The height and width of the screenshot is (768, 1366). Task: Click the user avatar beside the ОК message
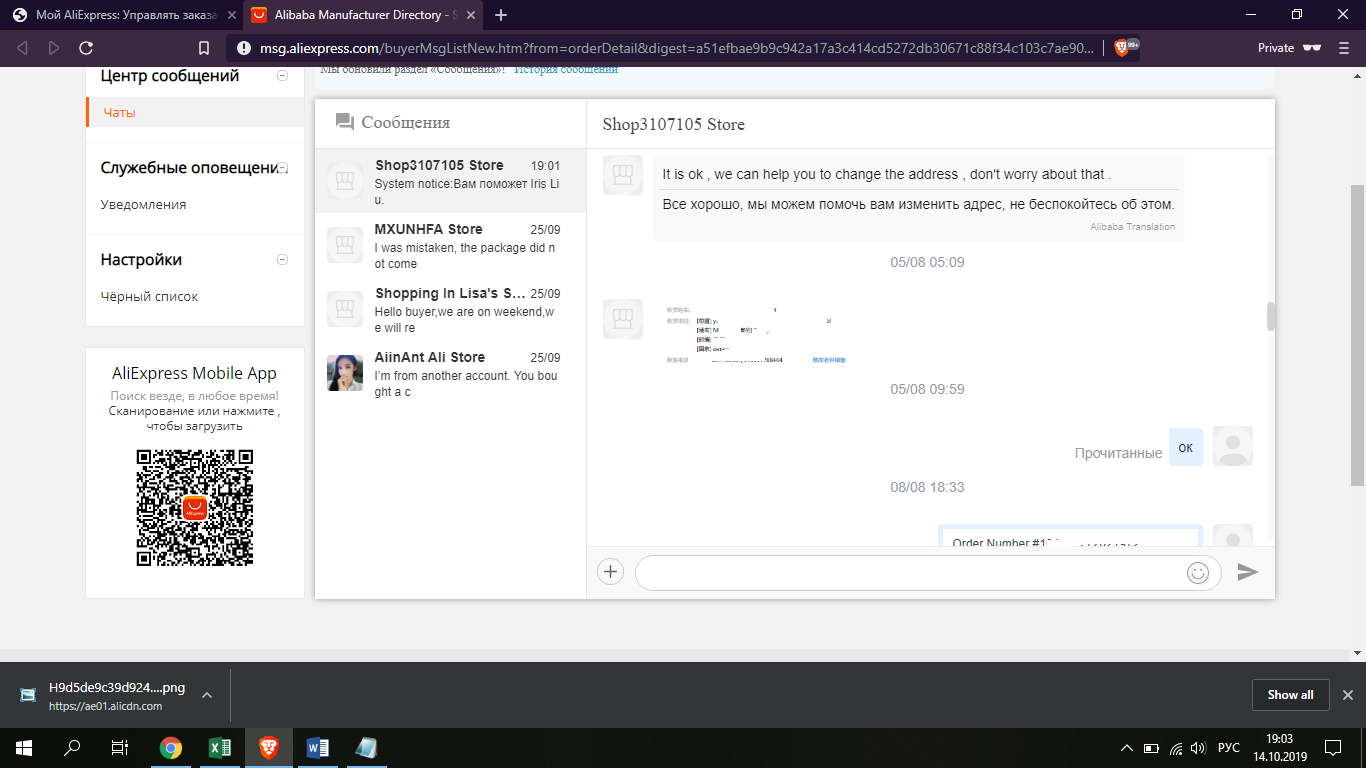[1233, 446]
